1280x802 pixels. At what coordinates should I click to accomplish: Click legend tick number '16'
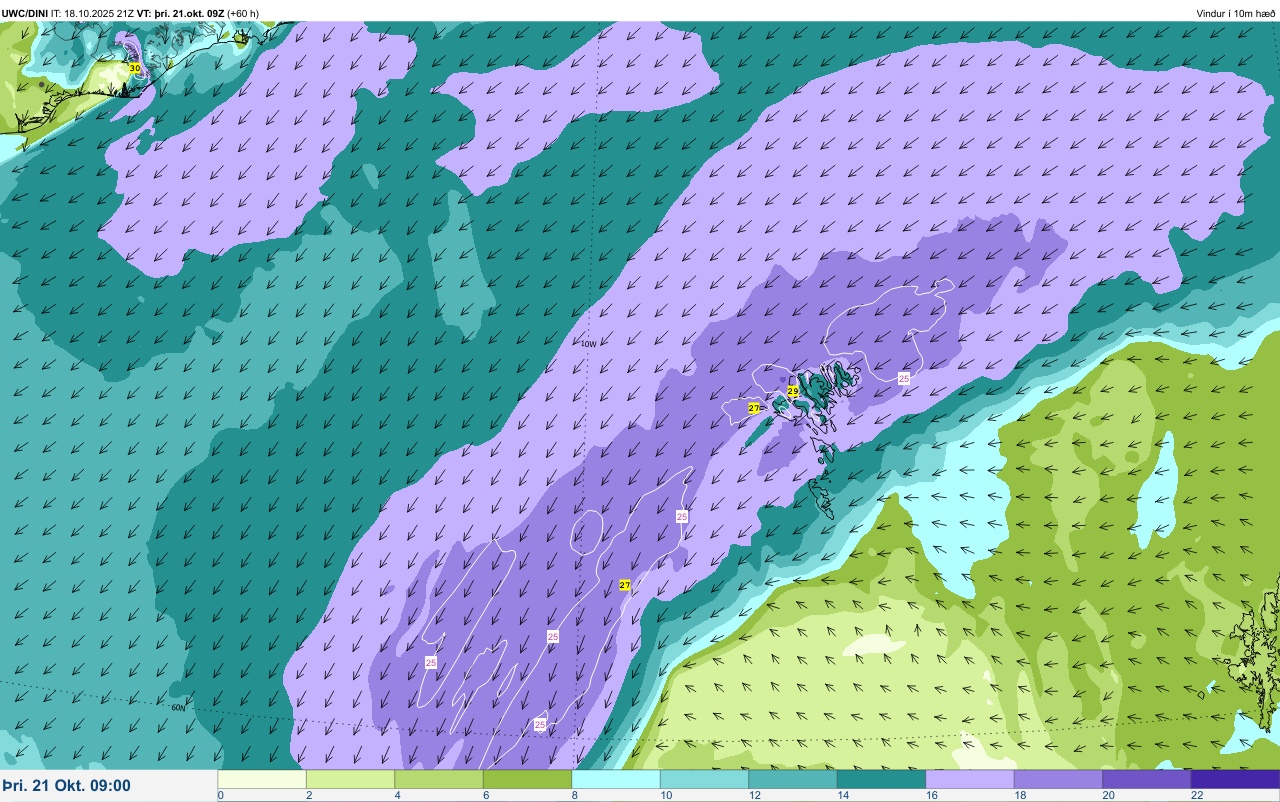(931, 795)
